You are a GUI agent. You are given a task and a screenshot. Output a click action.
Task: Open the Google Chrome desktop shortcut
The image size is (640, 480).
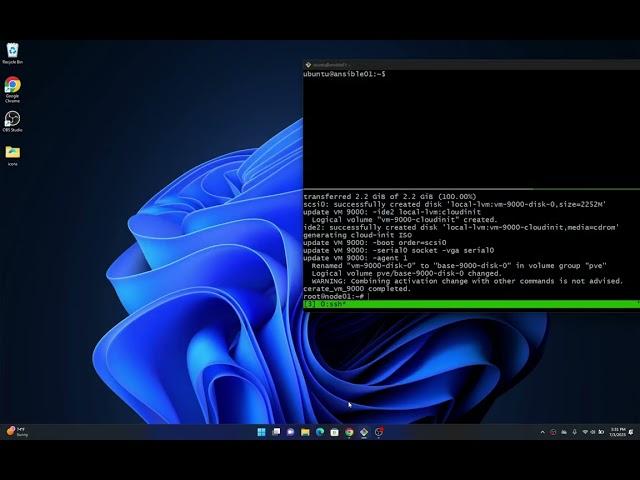tap(12, 89)
